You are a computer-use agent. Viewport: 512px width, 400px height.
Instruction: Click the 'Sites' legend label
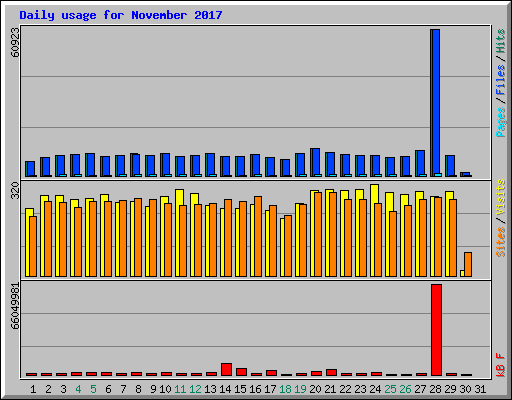click(501, 242)
